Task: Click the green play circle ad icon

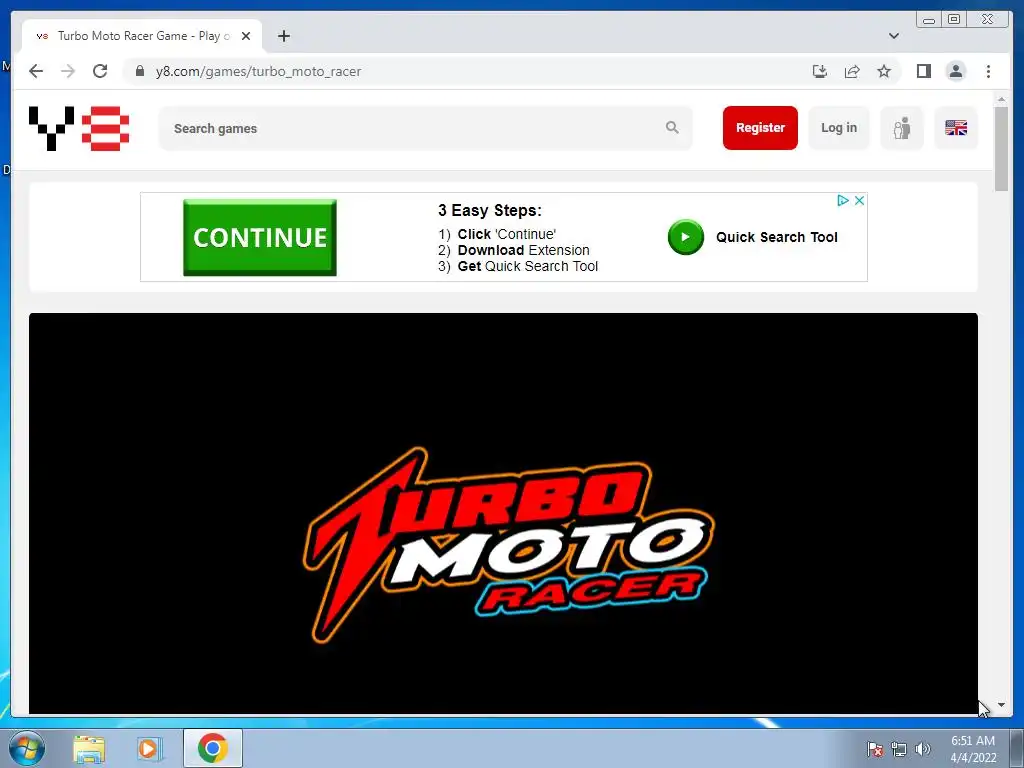Action: tap(686, 237)
